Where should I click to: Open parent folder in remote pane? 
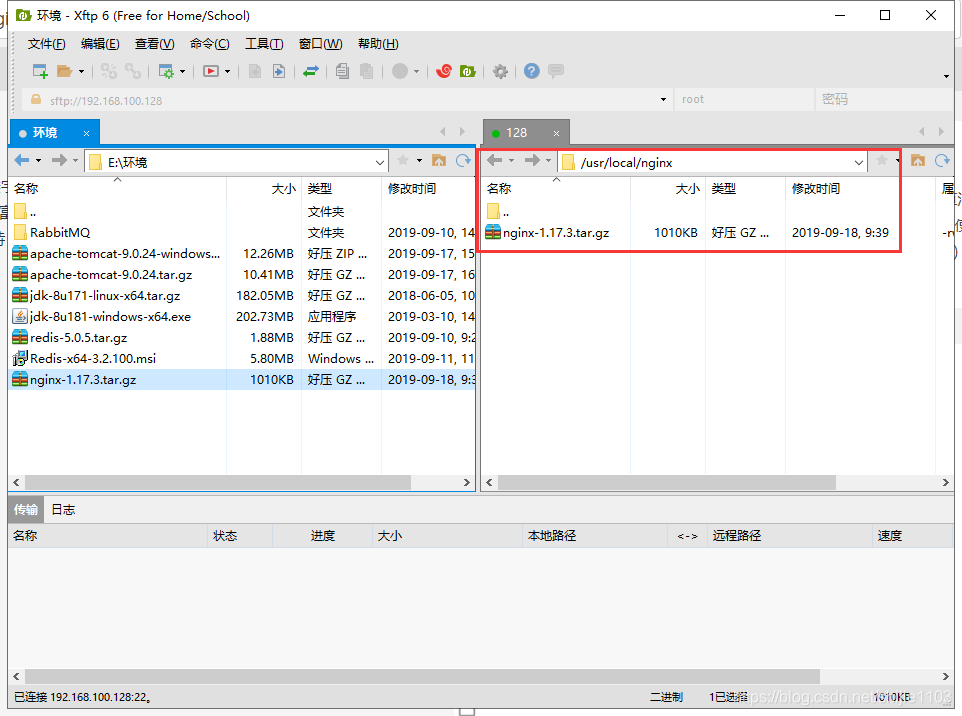498,212
